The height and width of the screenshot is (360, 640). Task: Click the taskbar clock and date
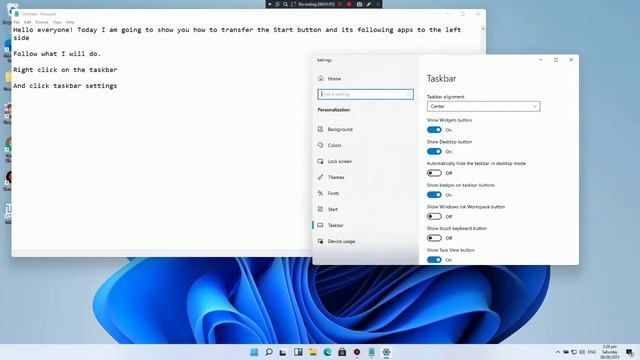(609, 352)
